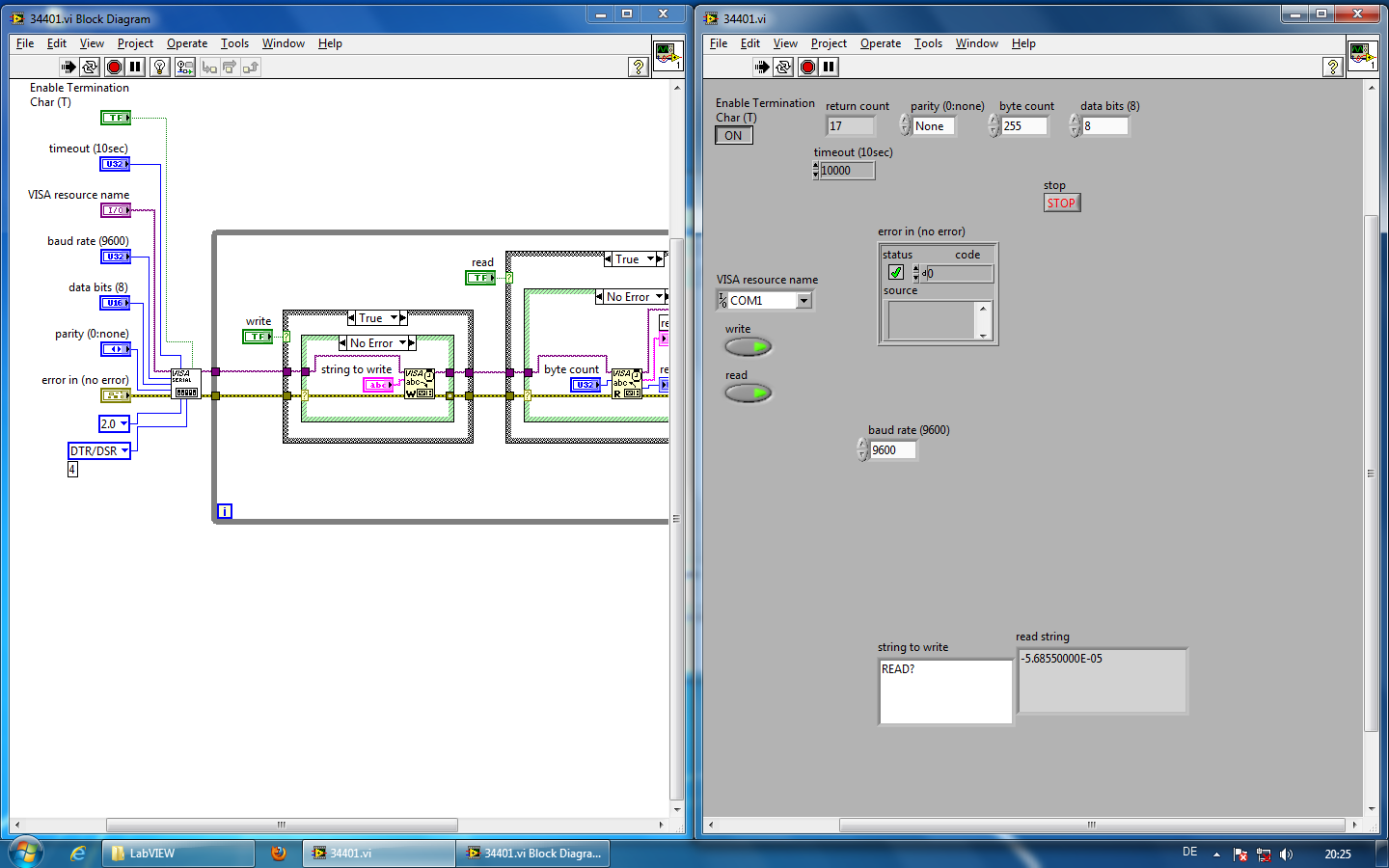
Task: Click the data bits value field
Action: pyautogui.click(x=1104, y=126)
